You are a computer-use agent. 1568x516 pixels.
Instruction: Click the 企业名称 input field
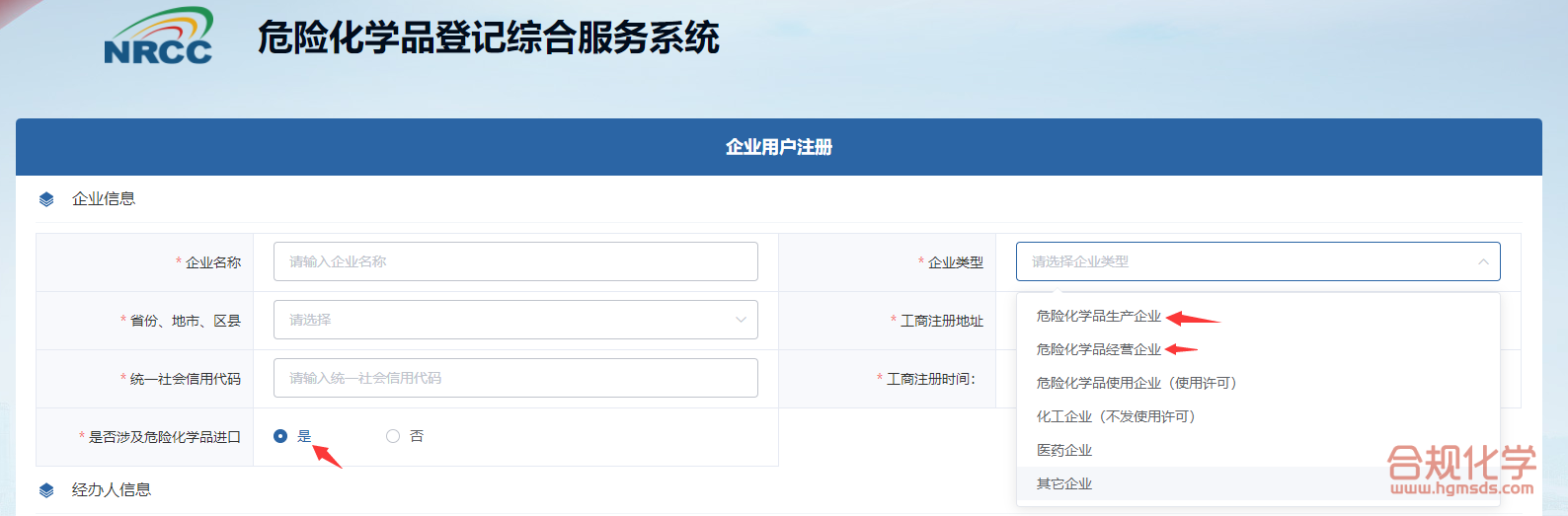(x=514, y=261)
